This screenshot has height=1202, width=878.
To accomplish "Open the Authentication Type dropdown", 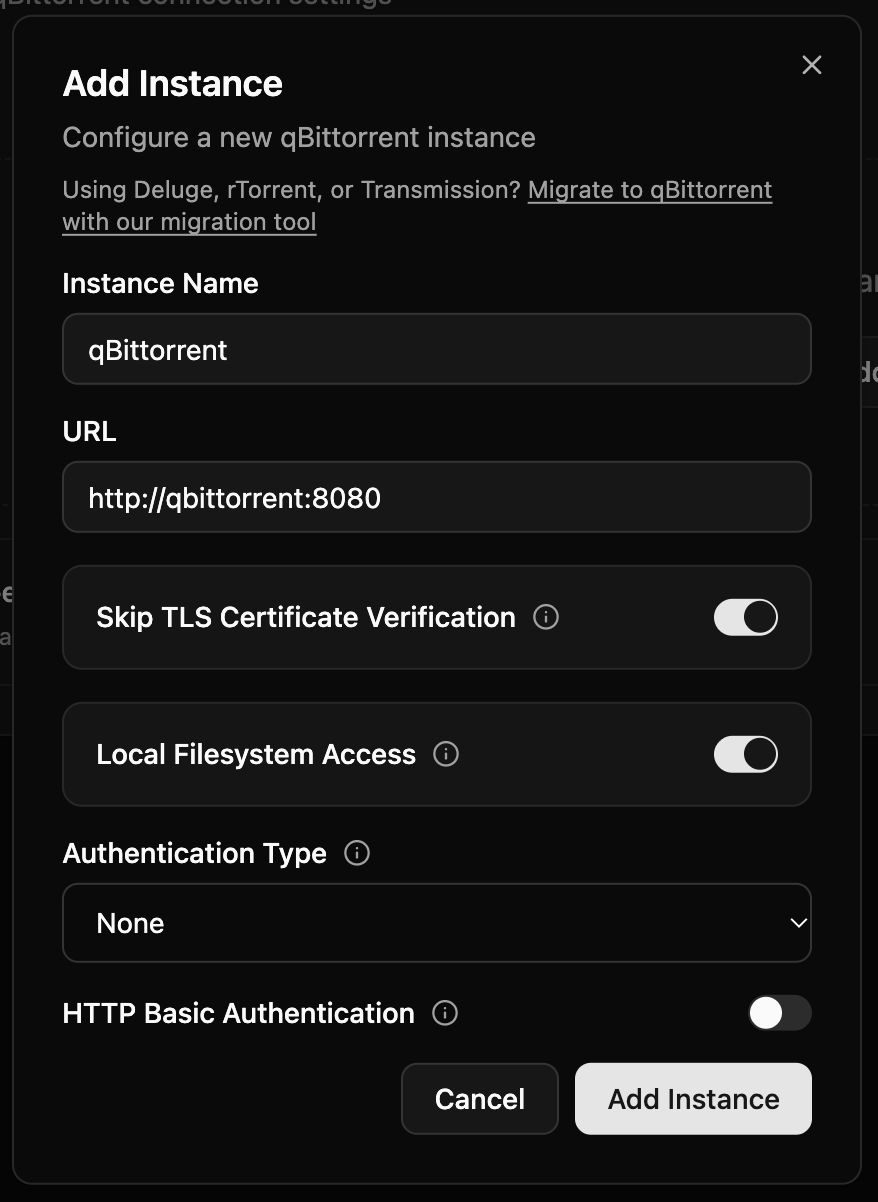I will pyautogui.click(x=437, y=923).
